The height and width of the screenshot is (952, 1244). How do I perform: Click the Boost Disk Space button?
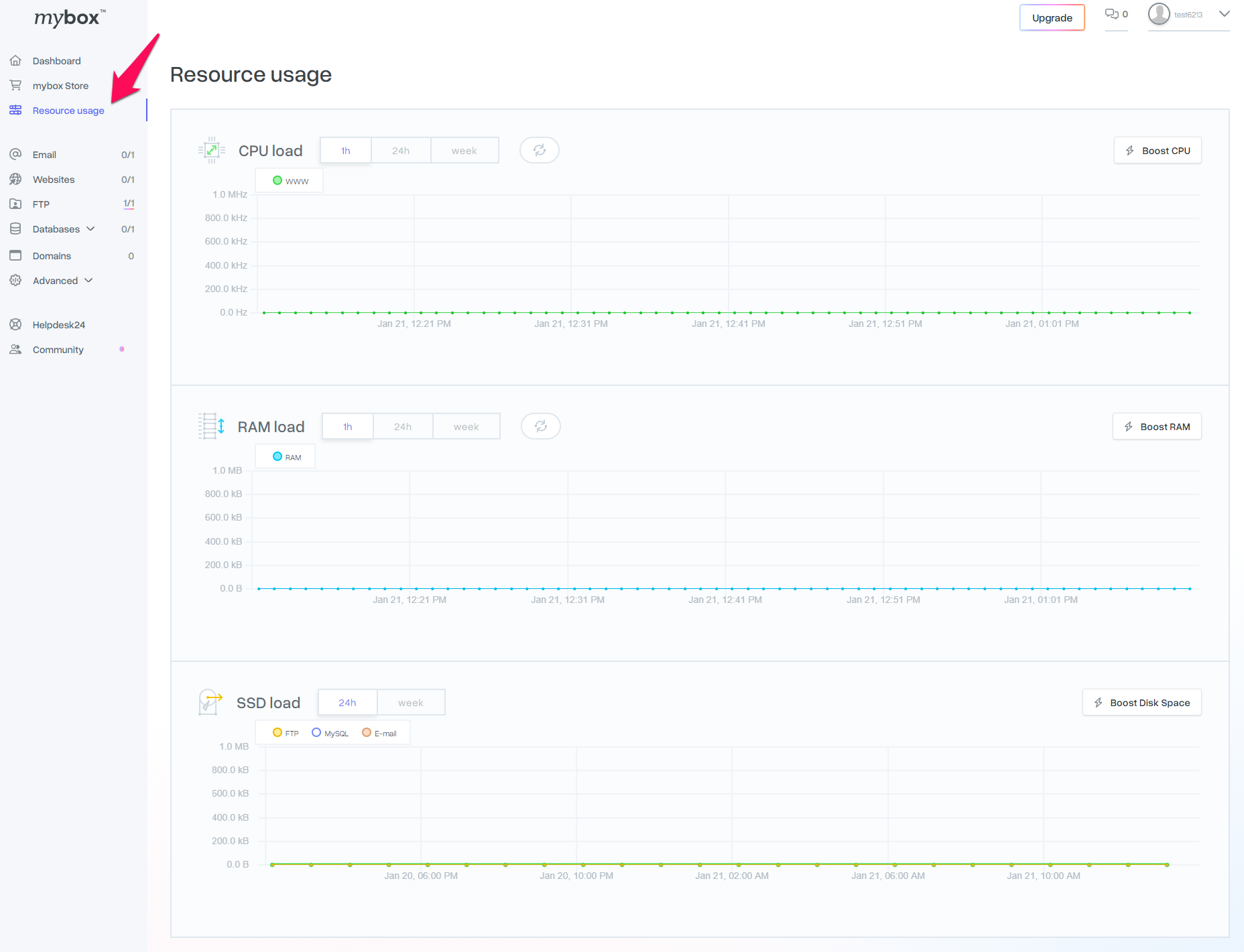pyautogui.click(x=1141, y=702)
